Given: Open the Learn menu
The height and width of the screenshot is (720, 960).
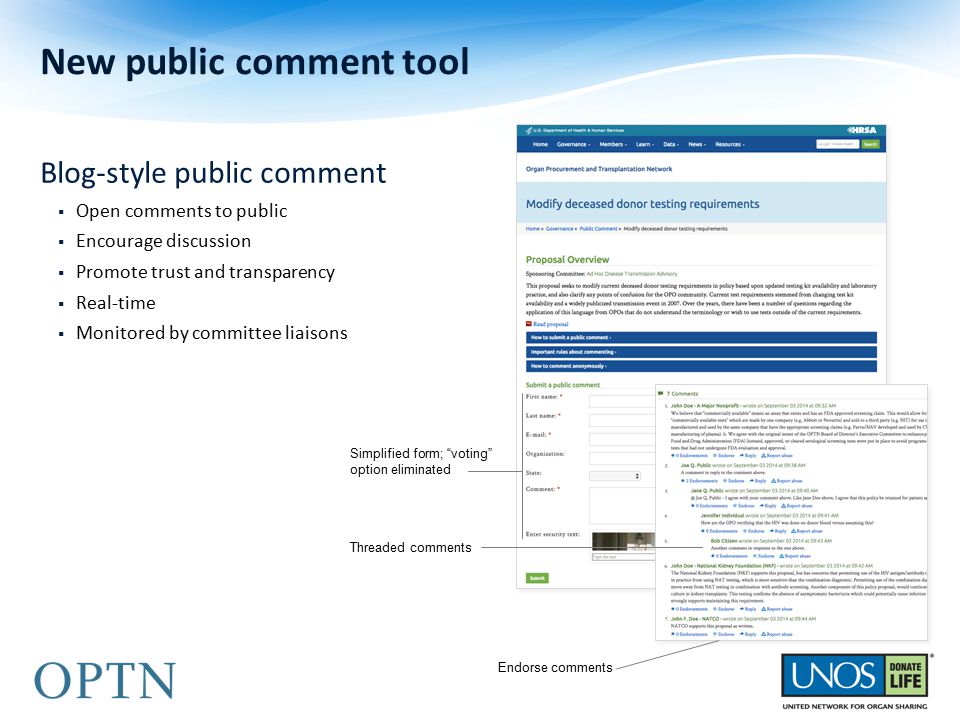Looking at the screenshot, I should pyautogui.click(x=645, y=144).
